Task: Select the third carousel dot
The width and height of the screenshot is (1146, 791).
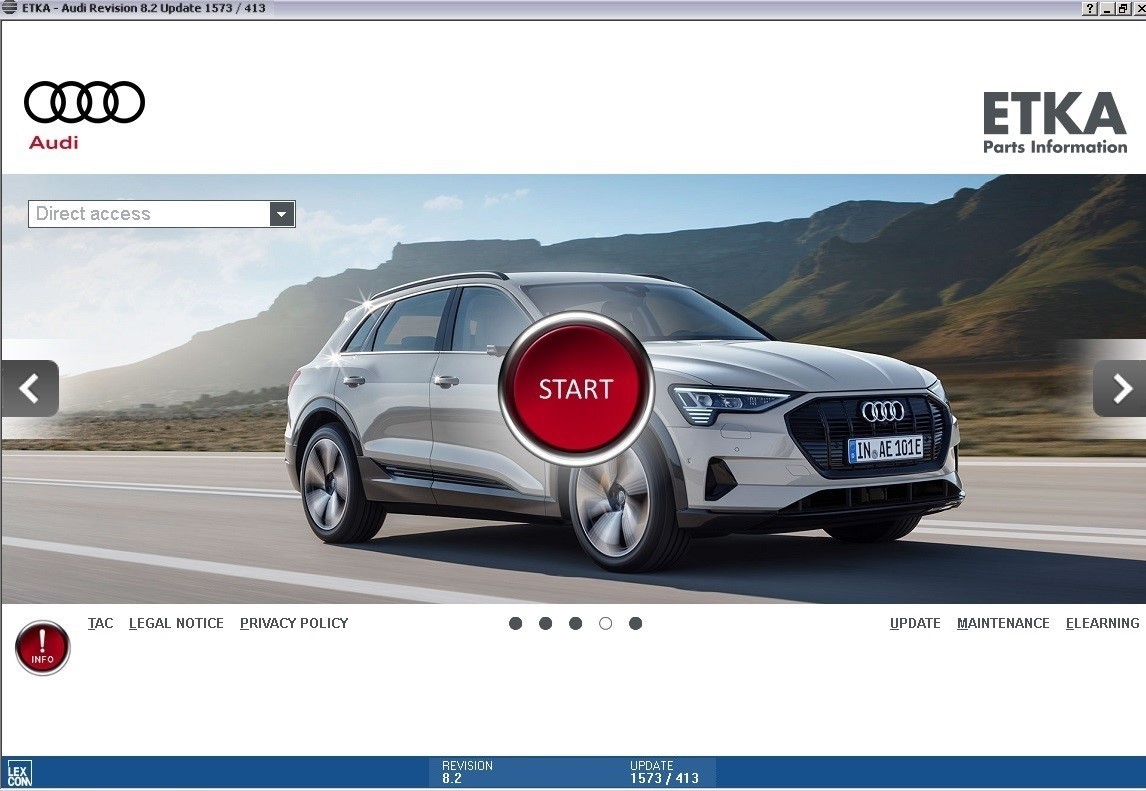Action: click(575, 624)
